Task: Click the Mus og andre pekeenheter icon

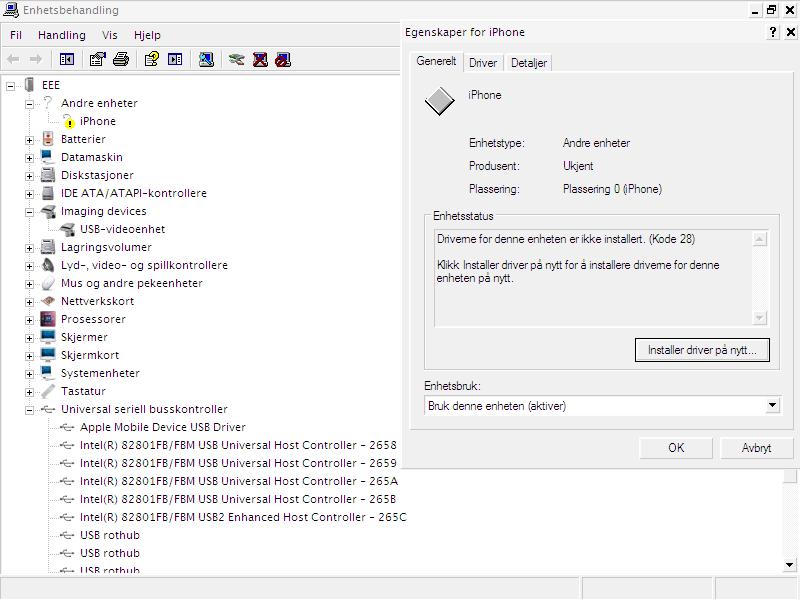Action: tap(48, 283)
